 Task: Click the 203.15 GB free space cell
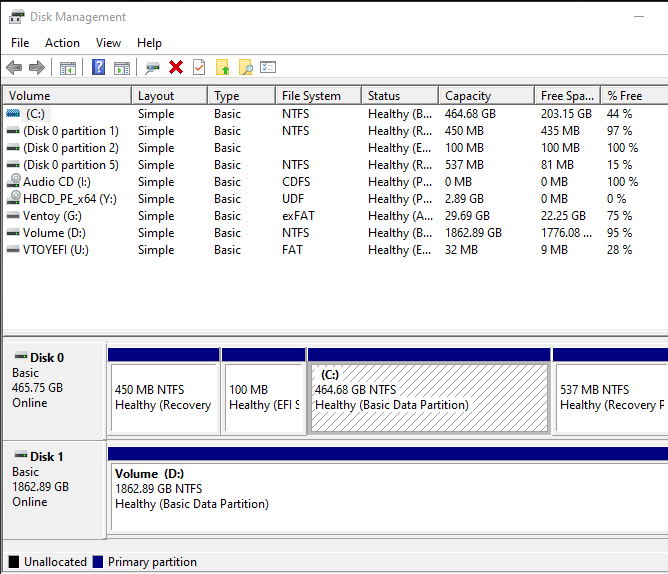click(566, 114)
